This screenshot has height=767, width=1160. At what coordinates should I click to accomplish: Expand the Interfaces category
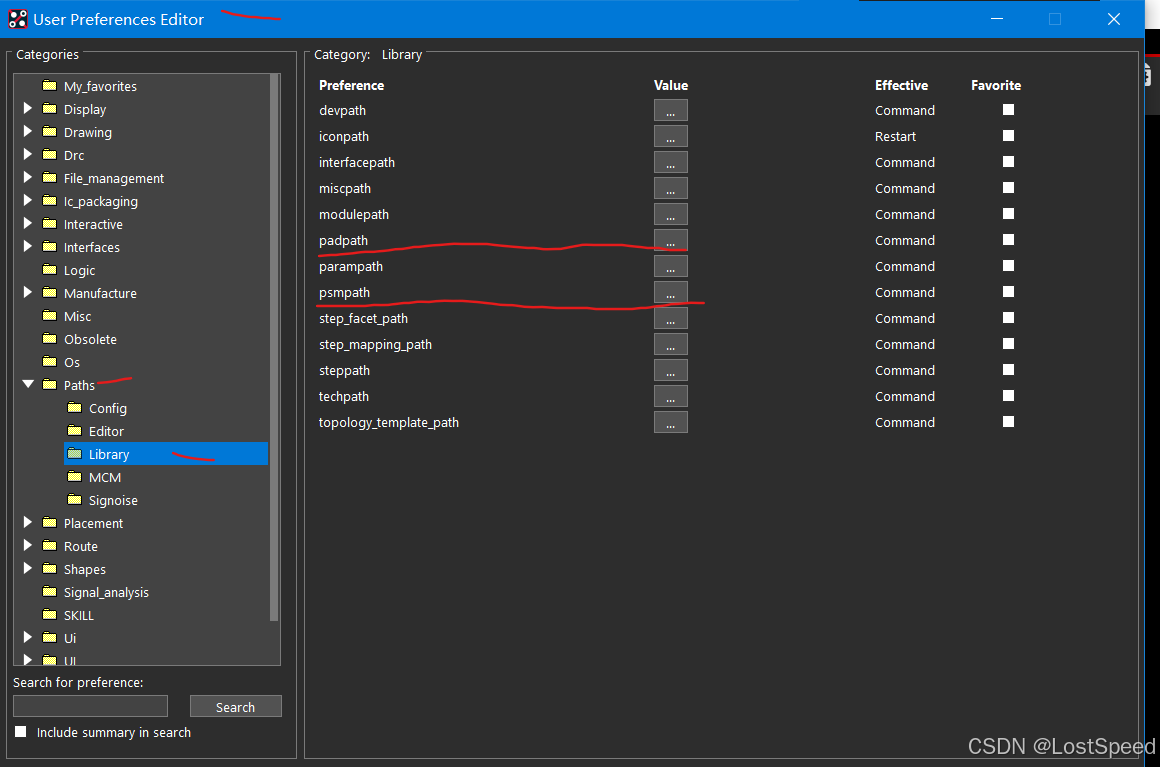(27, 246)
